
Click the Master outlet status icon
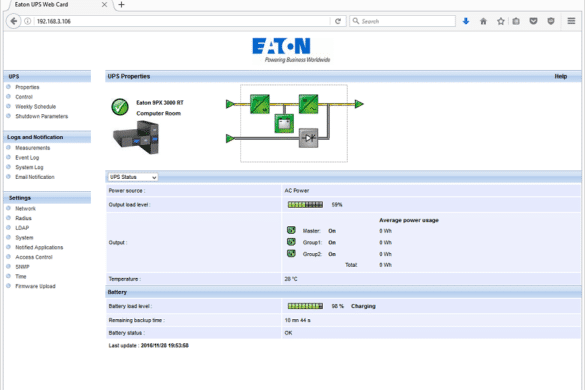pyautogui.click(x=291, y=230)
